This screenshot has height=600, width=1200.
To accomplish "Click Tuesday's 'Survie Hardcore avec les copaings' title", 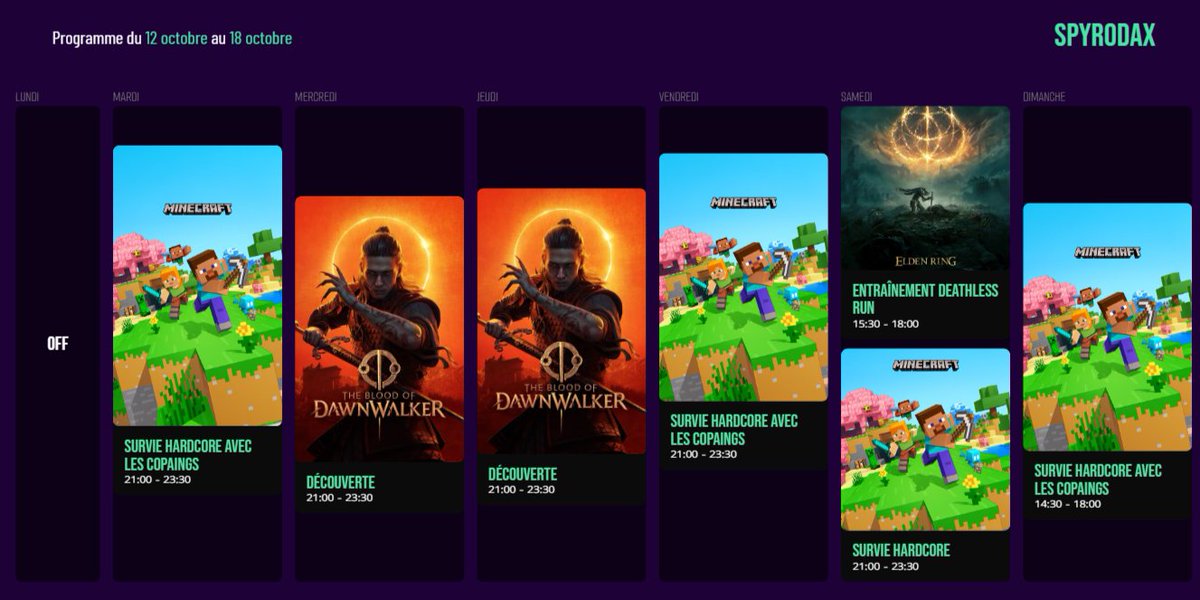I will coord(188,455).
